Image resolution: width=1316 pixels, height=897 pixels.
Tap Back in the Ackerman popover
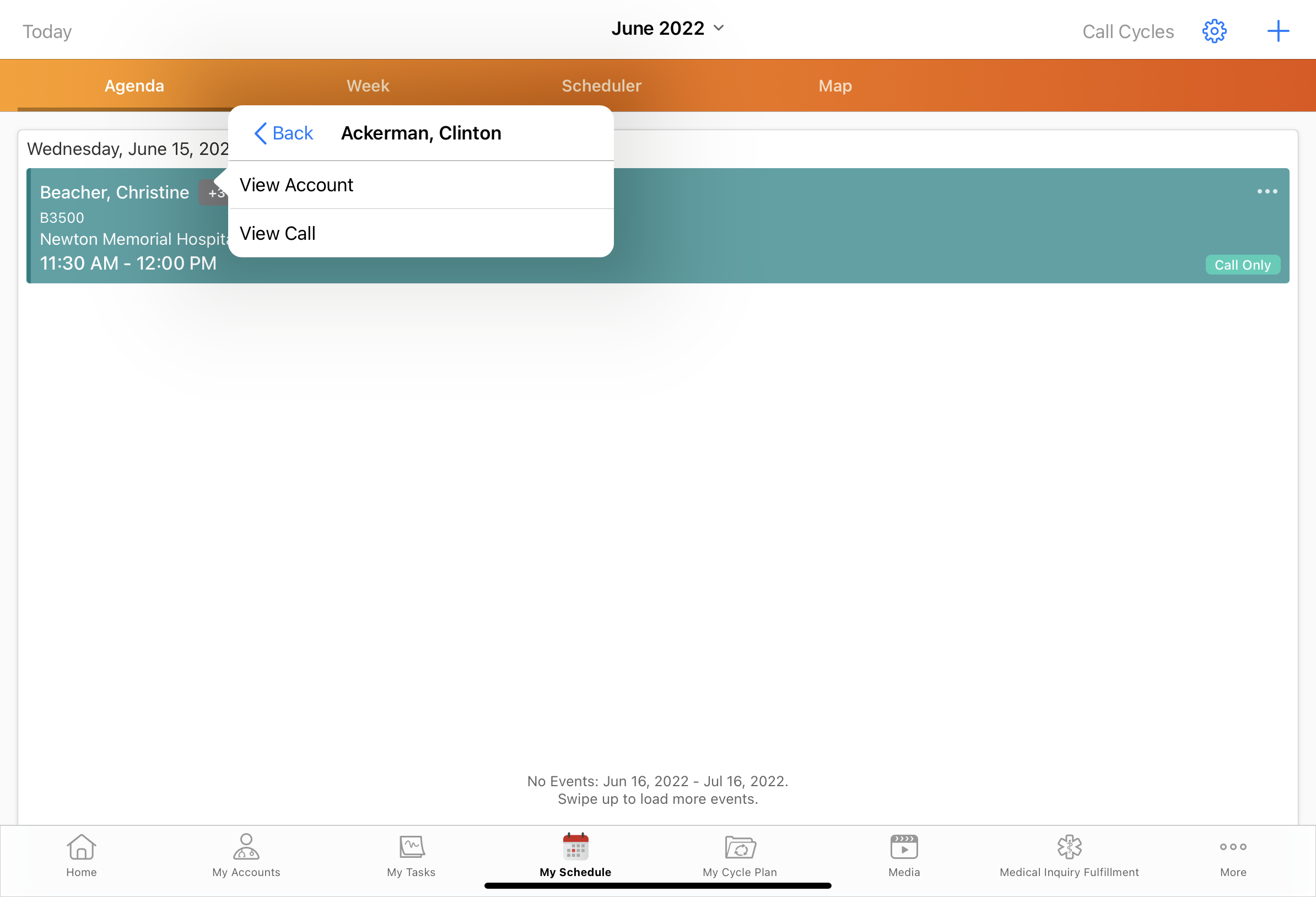point(284,133)
